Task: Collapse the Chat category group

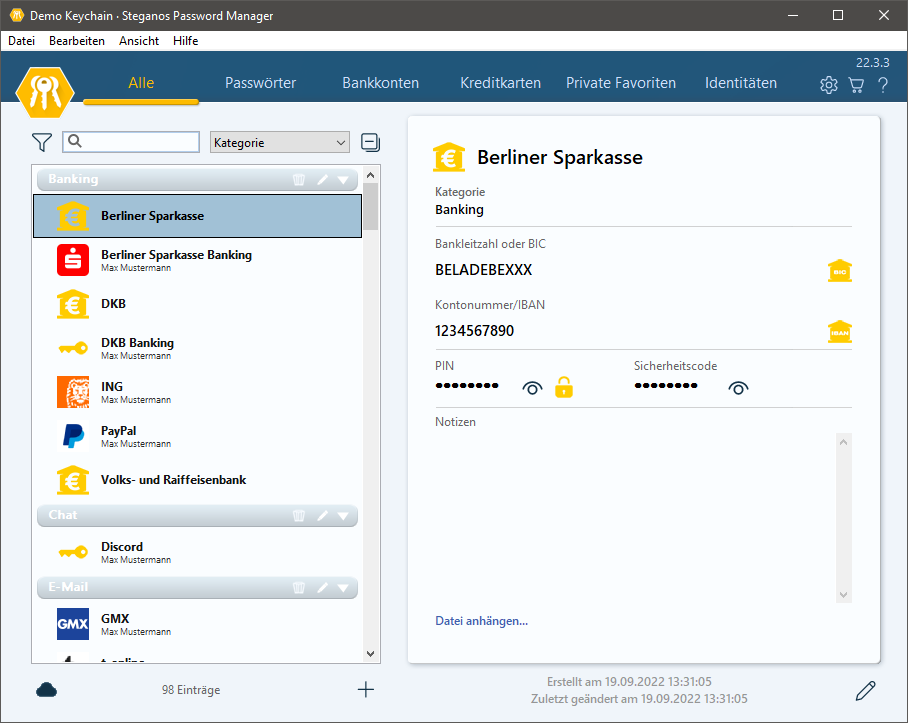Action: [343, 516]
